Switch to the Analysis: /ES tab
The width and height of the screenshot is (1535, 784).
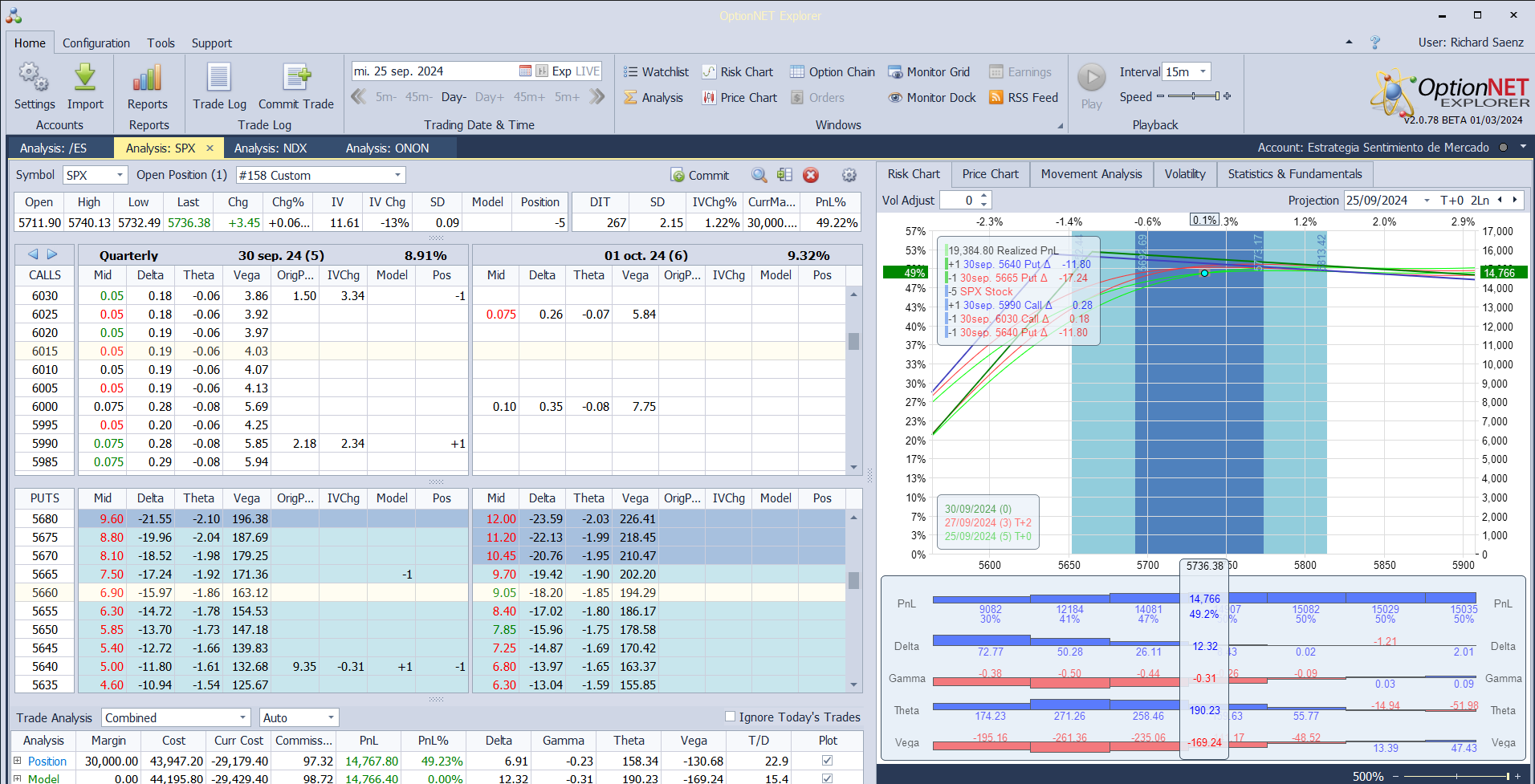click(x=53, y=148)
